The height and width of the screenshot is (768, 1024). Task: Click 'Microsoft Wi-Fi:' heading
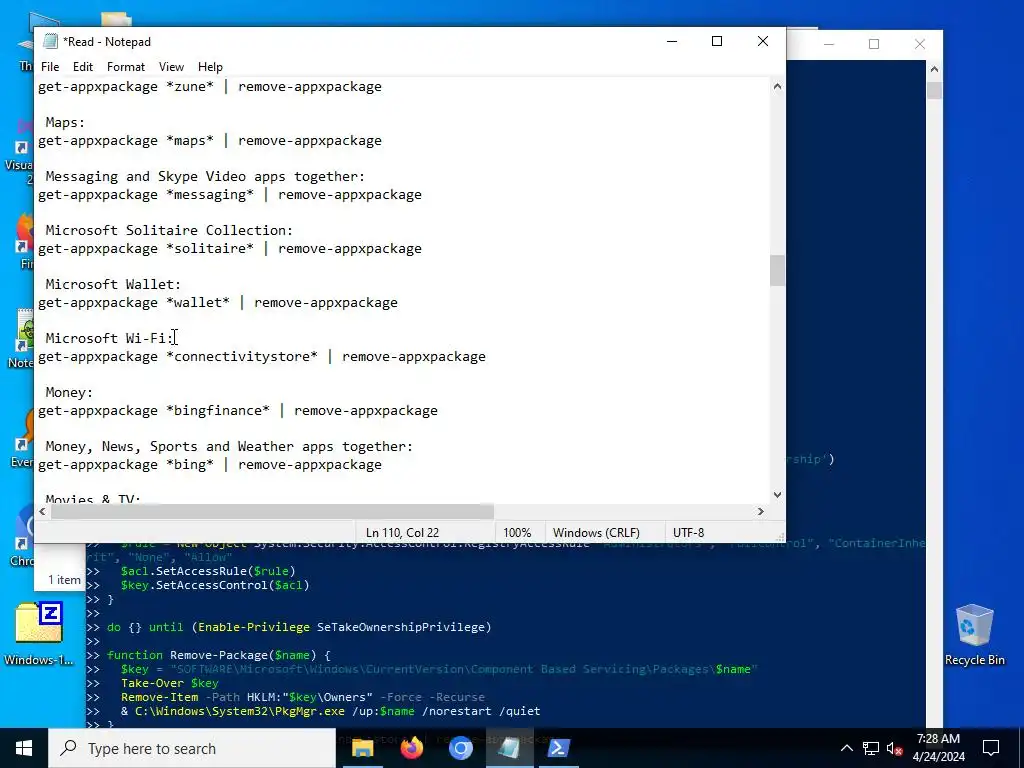(x=109, y=338)
